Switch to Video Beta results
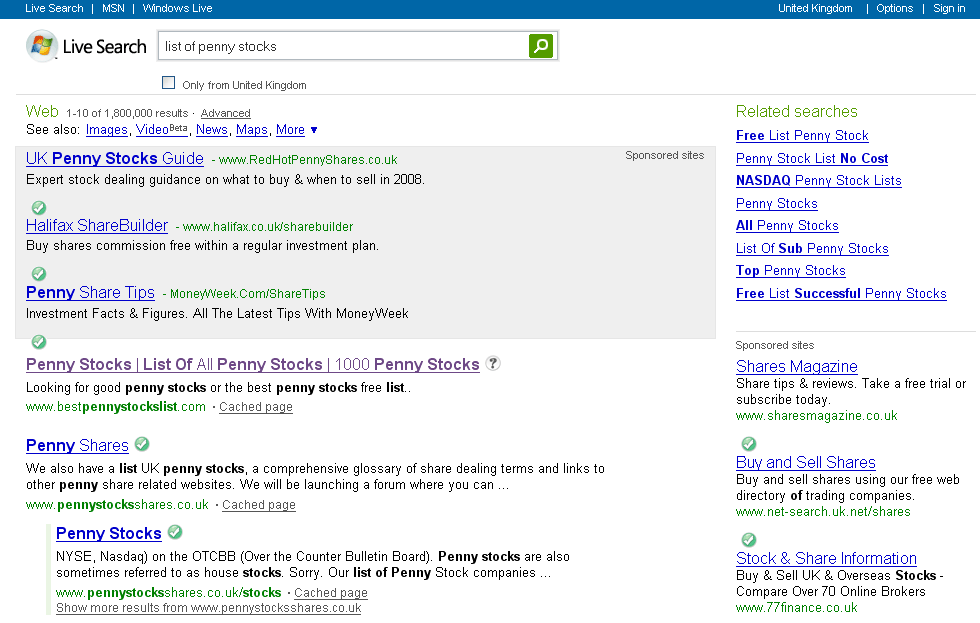The width and height of the screenshot is (980, 623). click(x=162, y=129)
